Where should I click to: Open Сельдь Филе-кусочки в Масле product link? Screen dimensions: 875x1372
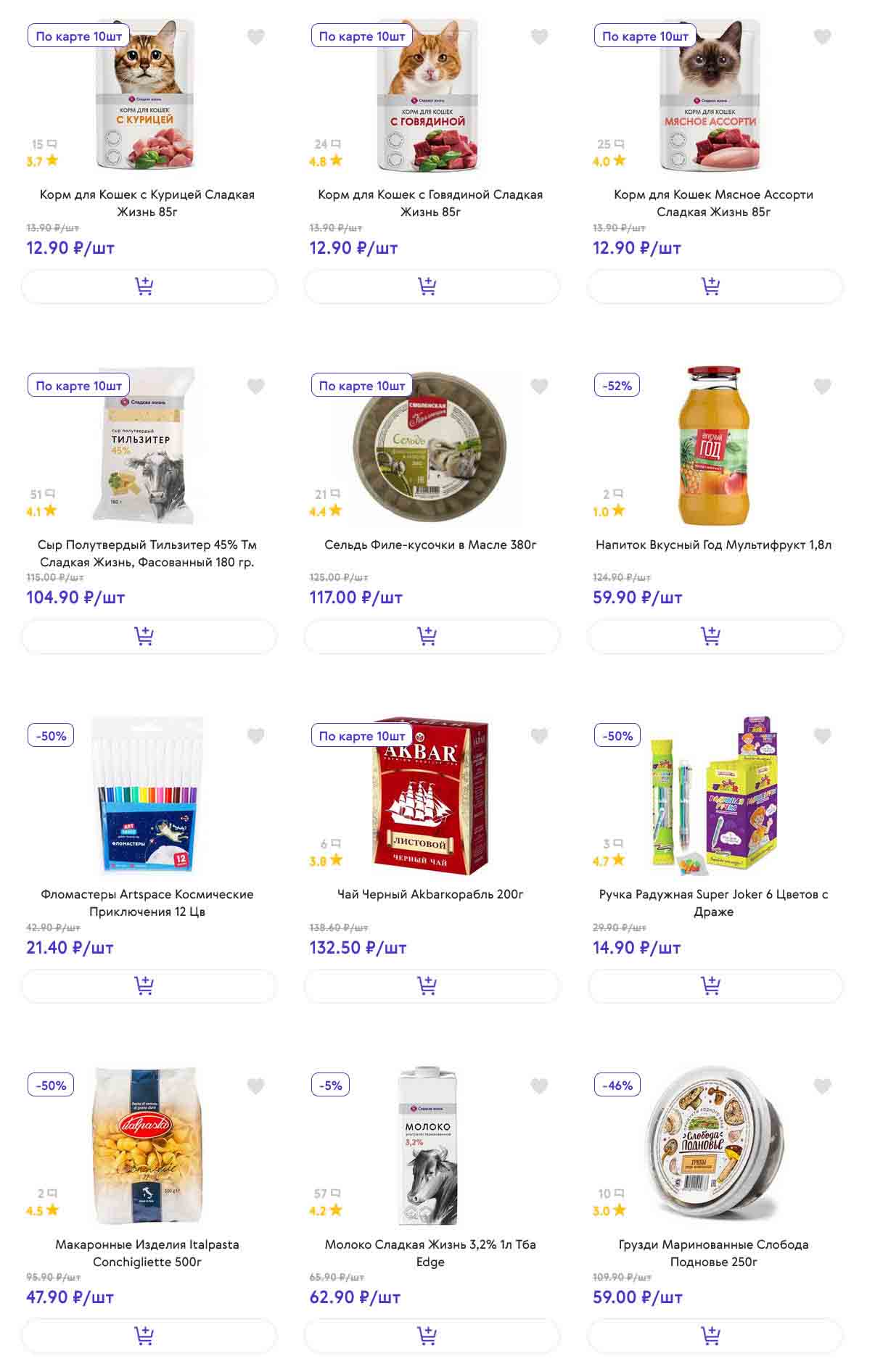(430, 545)
